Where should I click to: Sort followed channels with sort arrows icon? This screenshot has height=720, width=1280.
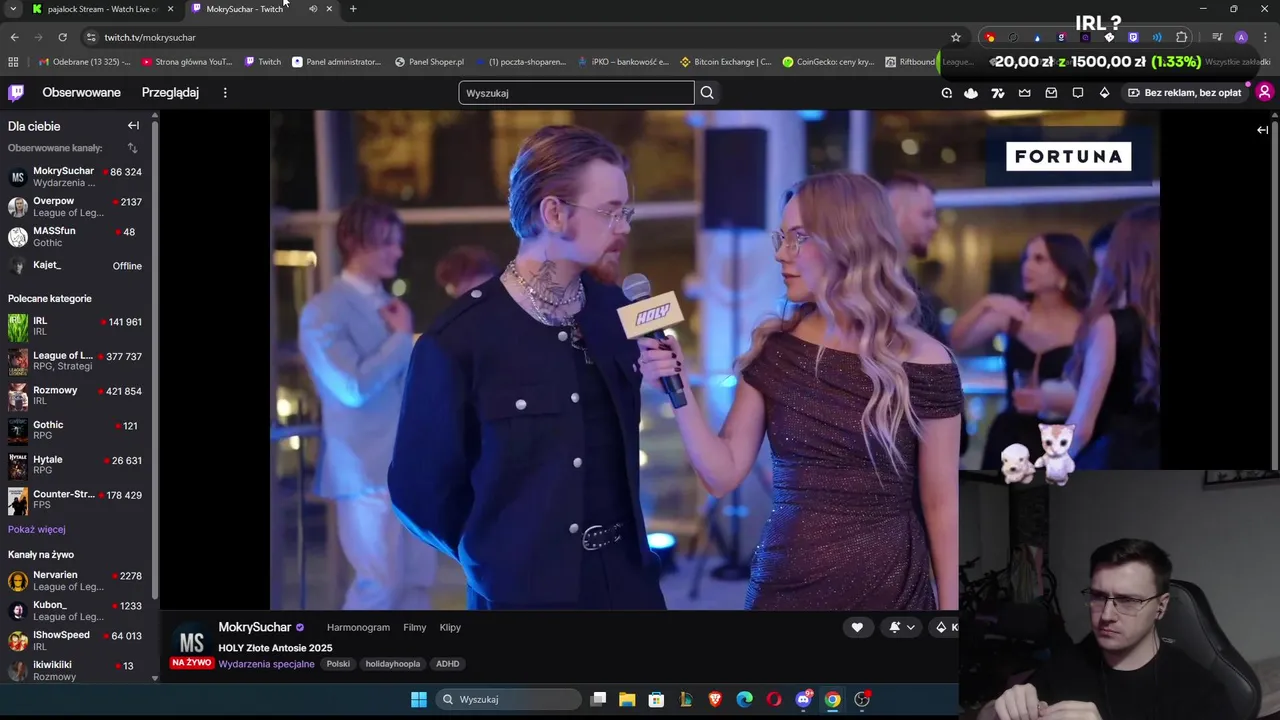132,148
